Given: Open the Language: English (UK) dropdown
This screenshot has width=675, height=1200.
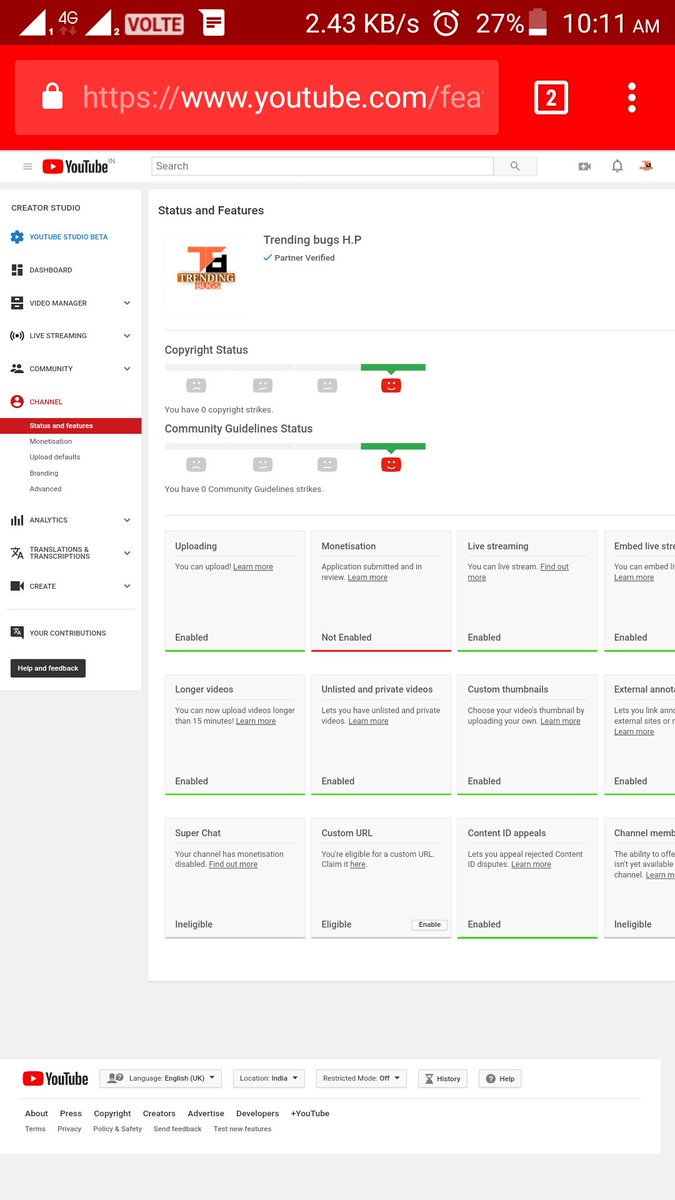Looking at the screenshot, I should 160,1079.
